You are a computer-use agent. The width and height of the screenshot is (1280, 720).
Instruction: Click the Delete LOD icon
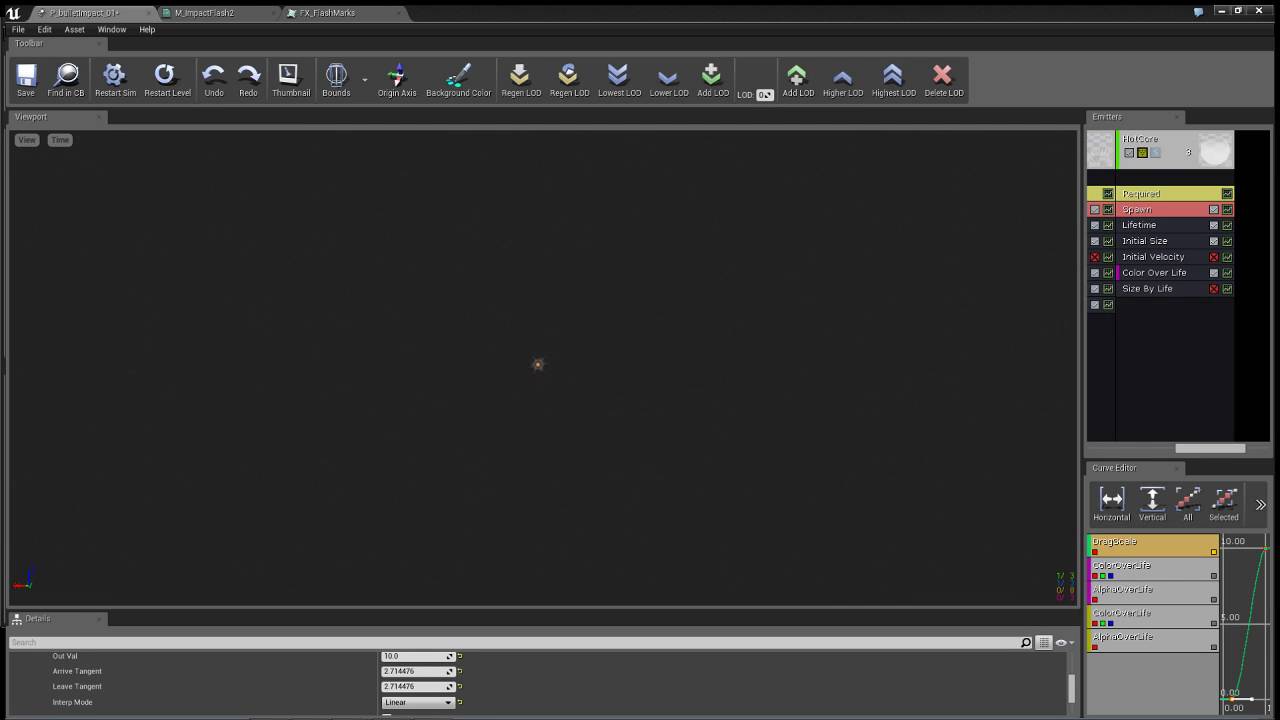pyautogui.click(x=943, y=79)
